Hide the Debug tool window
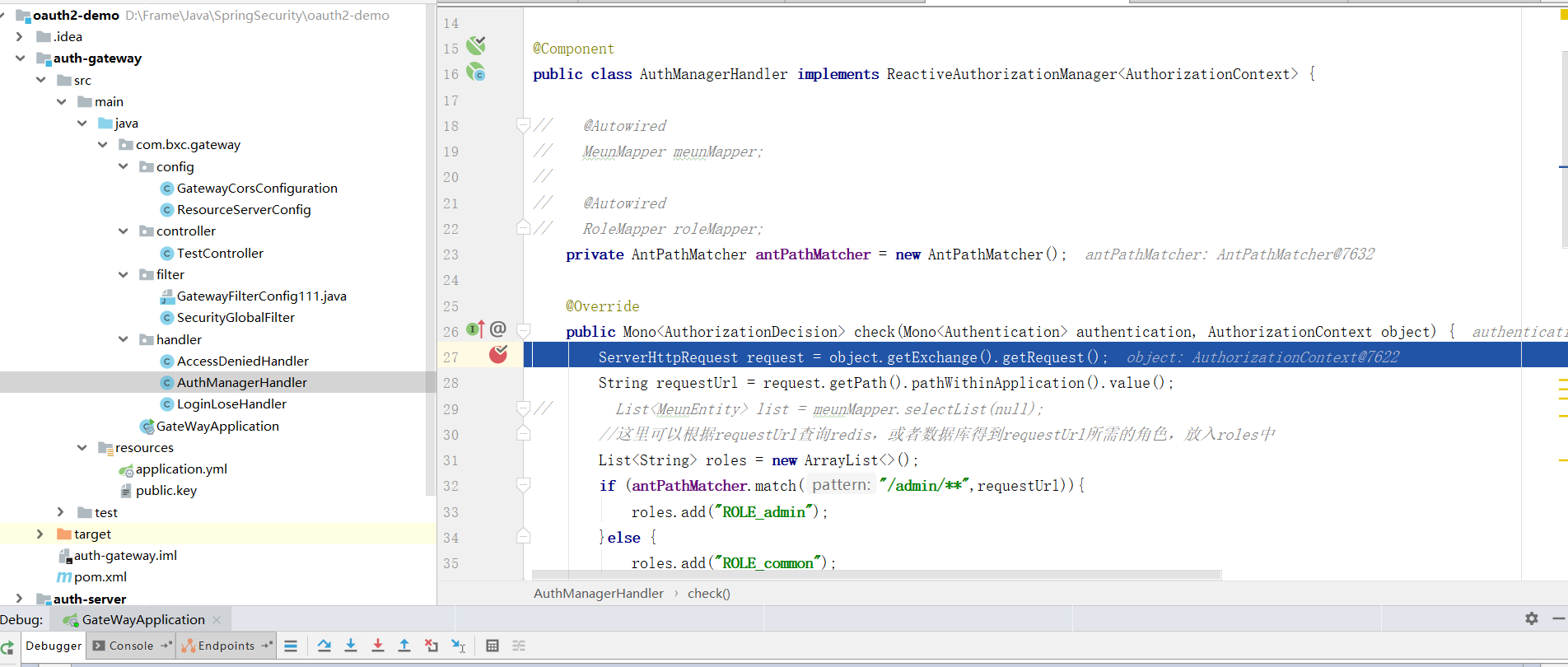 [1558, 618]
